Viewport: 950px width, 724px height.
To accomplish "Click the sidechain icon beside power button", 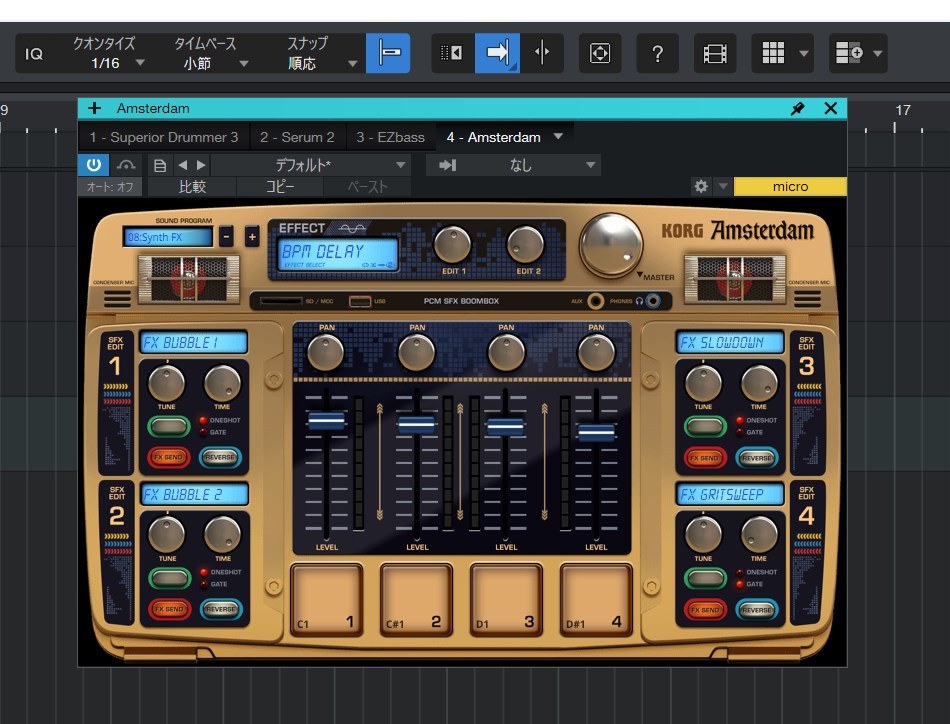I will pyautogui.click(x=125, y=165).
